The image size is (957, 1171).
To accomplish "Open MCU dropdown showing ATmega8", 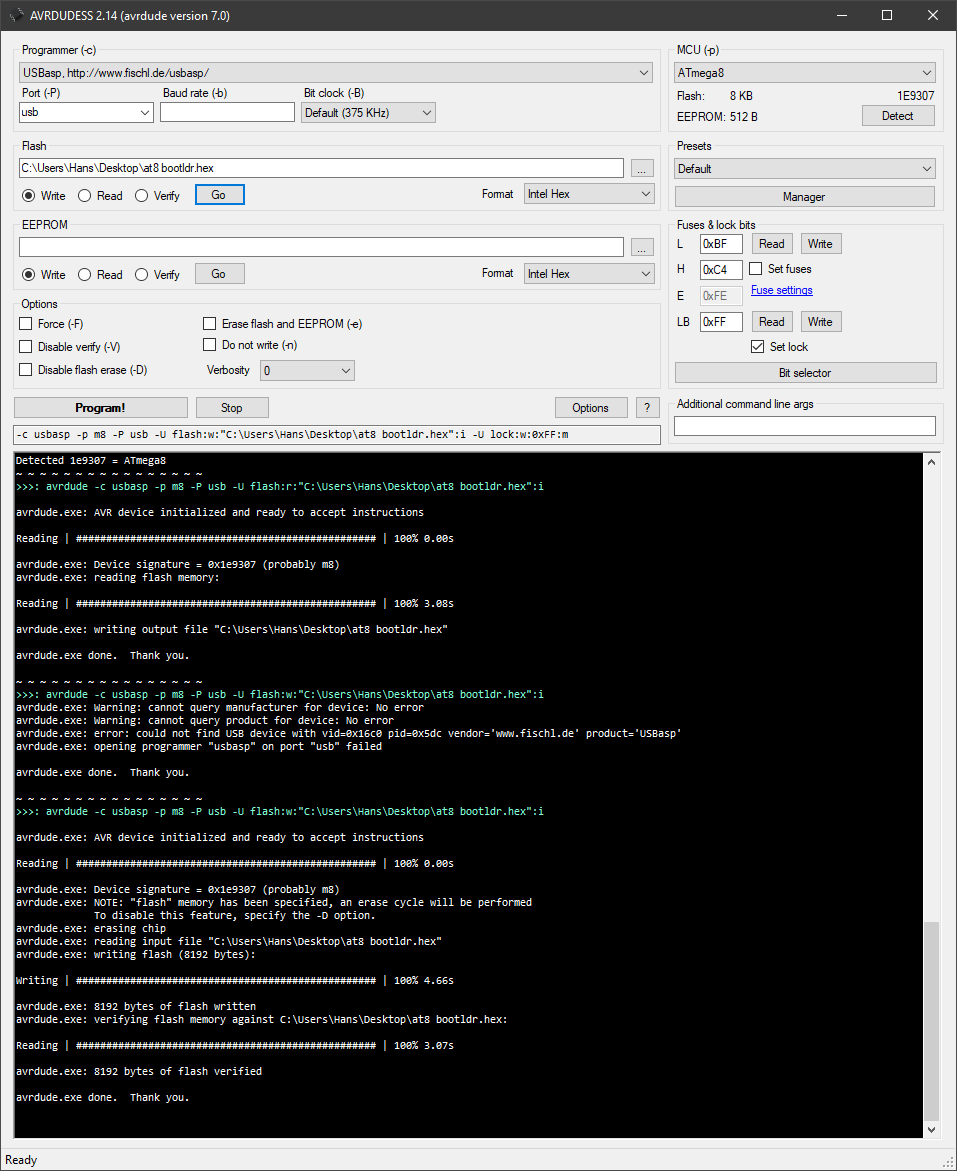I will (805, 73).
